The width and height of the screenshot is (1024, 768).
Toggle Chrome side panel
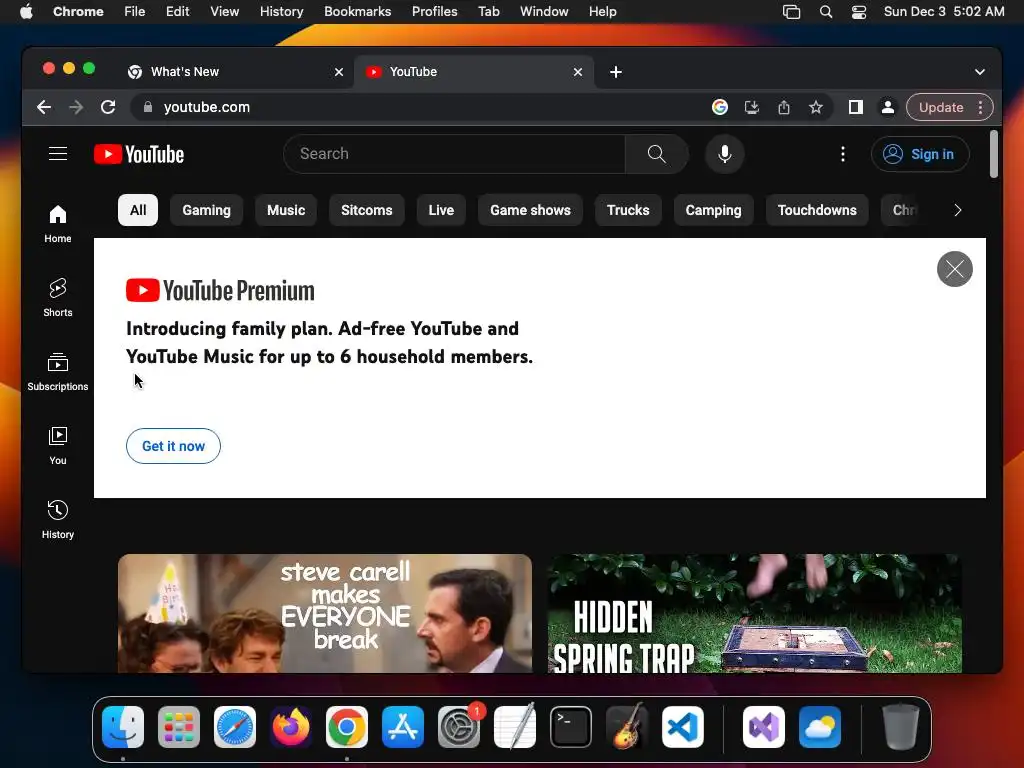click(x=856, y=107)
